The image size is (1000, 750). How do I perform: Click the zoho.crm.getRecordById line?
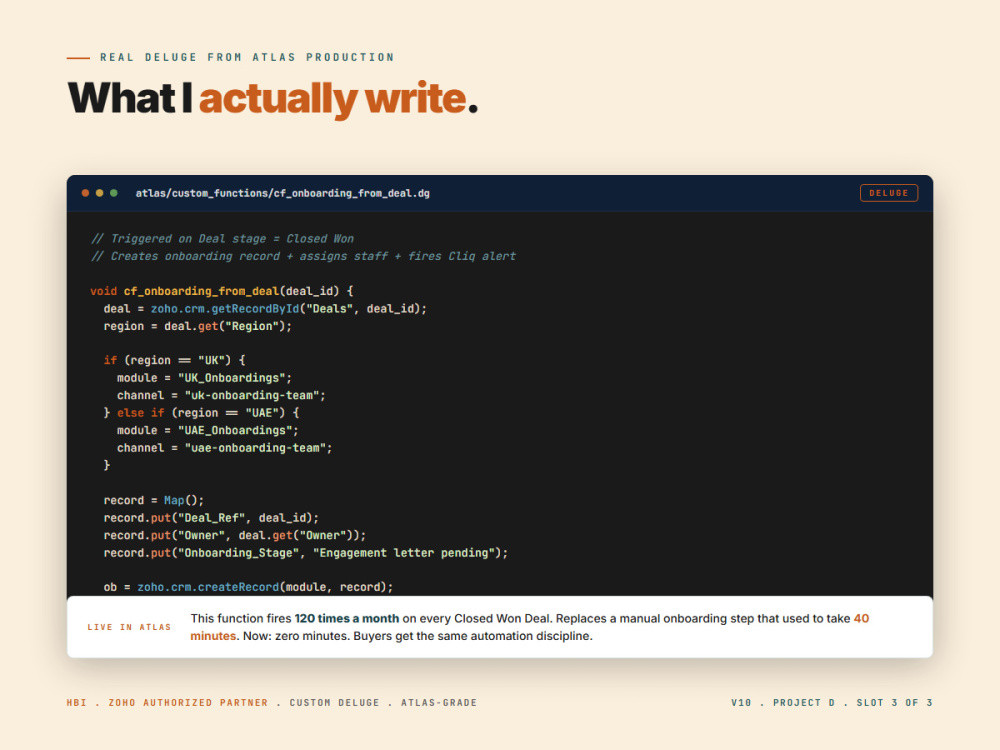tap(265, 309)
